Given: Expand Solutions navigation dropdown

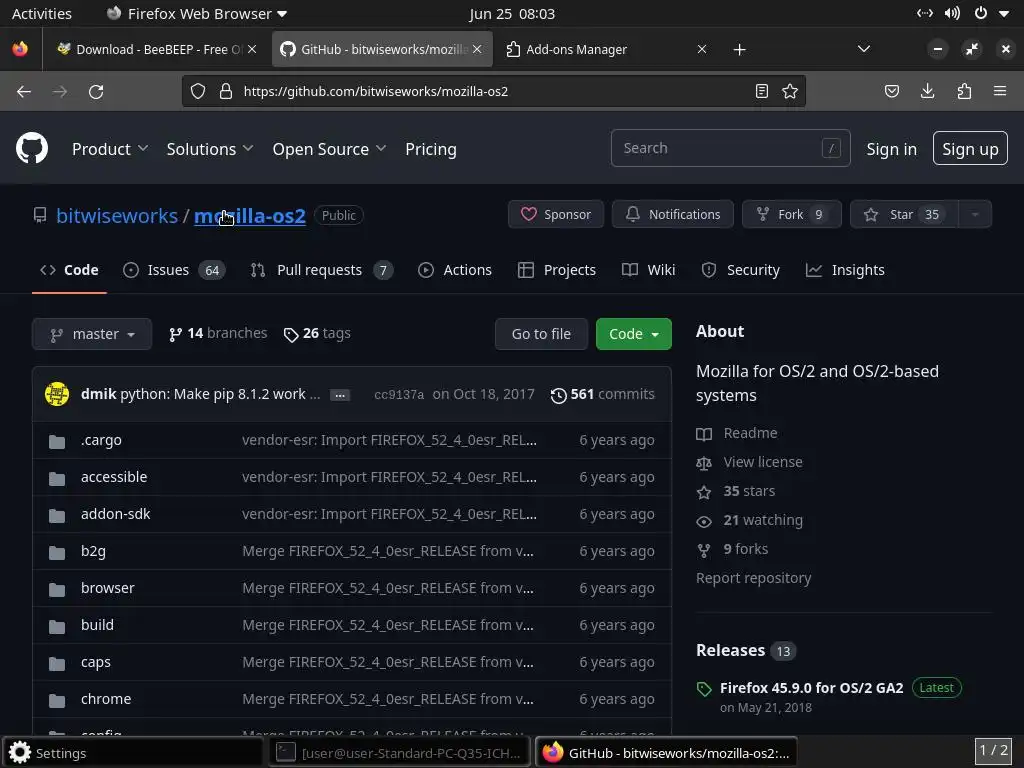Looking at the screenshot, I should tap(210, 149).
